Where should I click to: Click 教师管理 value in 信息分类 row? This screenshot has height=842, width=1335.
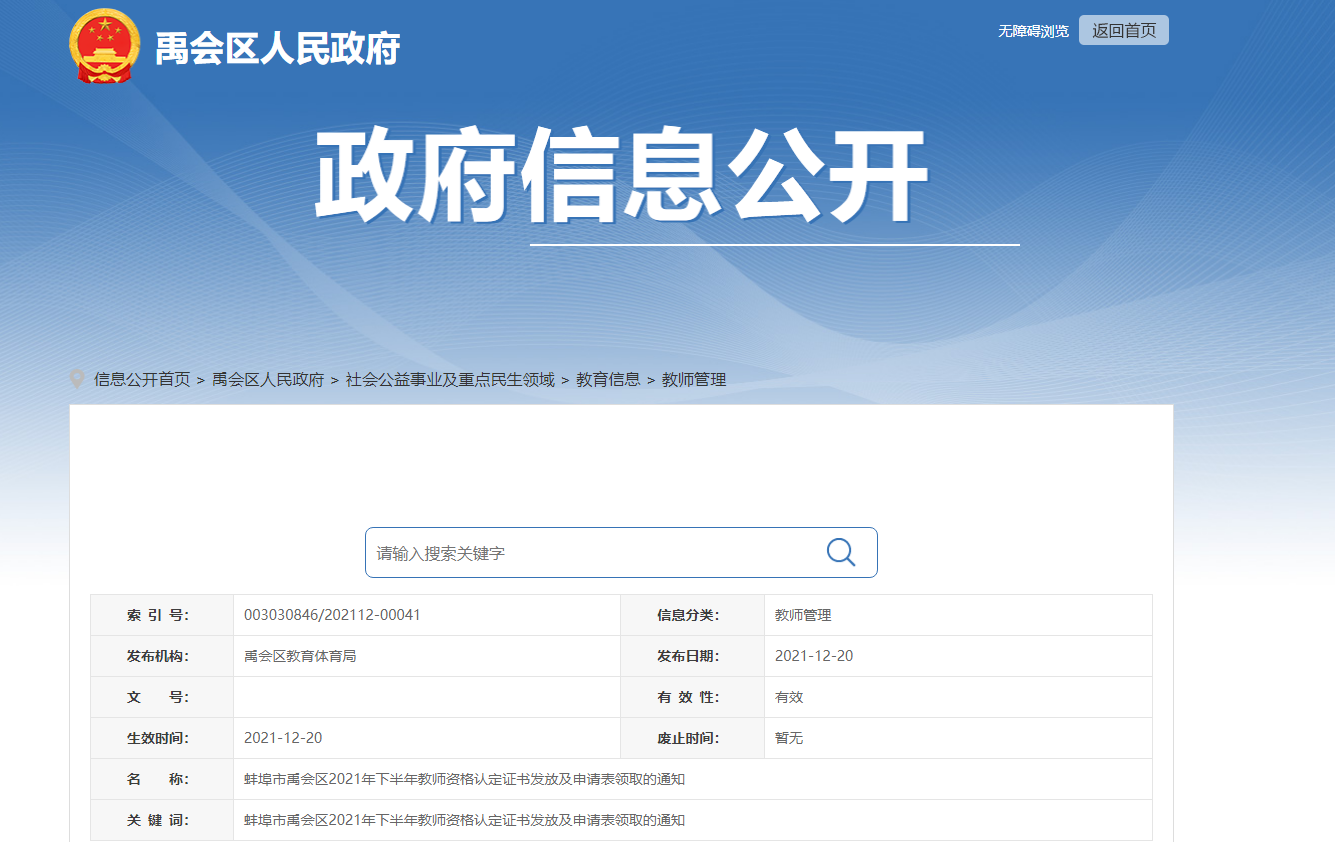(803, 615)
